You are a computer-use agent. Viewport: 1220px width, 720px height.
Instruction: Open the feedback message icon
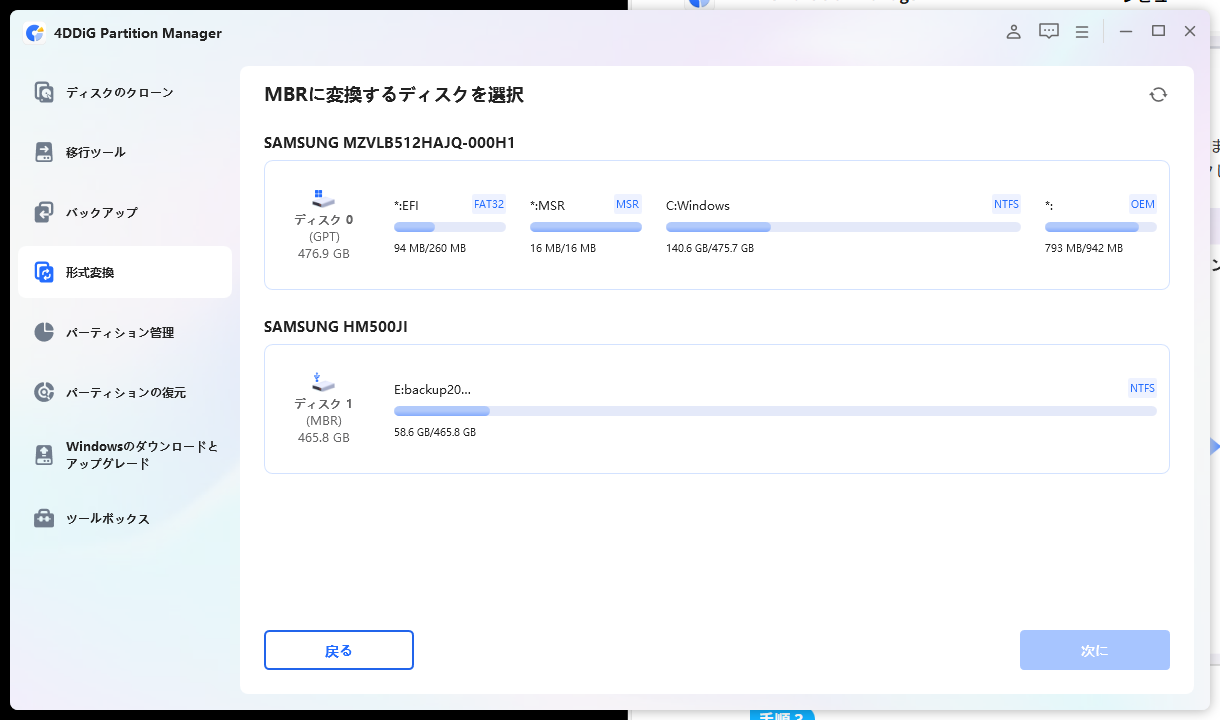pos(1048,32)
